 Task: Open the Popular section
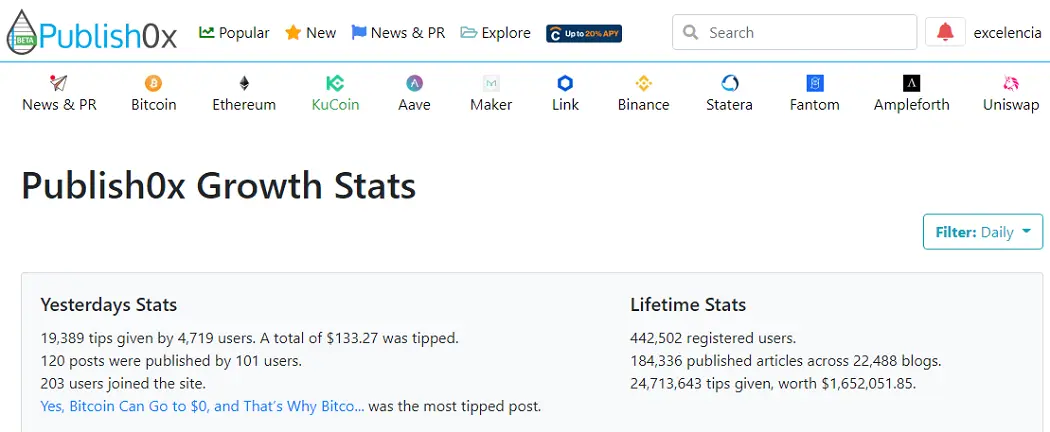click(x=234, y=32)
